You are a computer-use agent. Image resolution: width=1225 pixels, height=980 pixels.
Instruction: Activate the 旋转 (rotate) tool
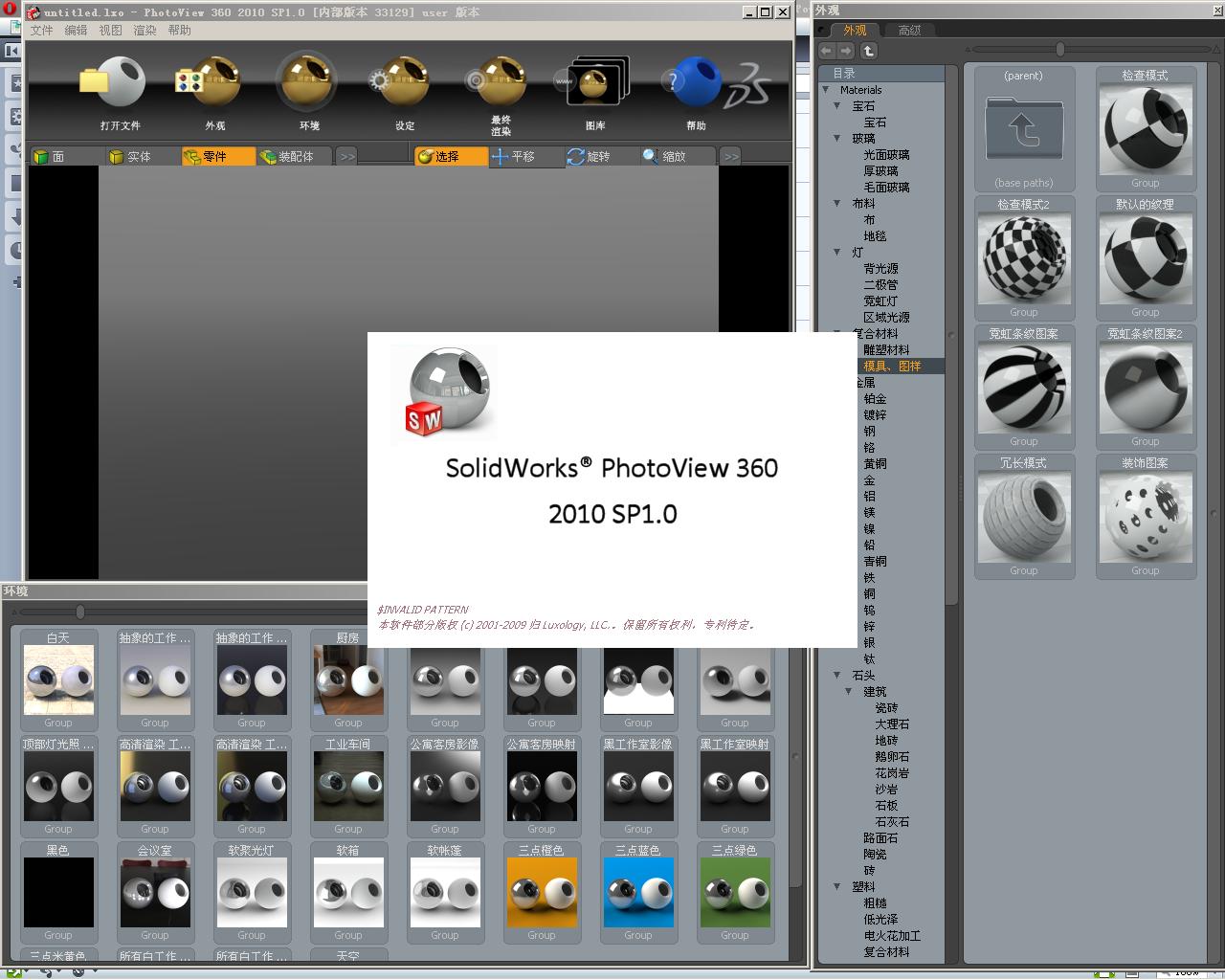602,156
